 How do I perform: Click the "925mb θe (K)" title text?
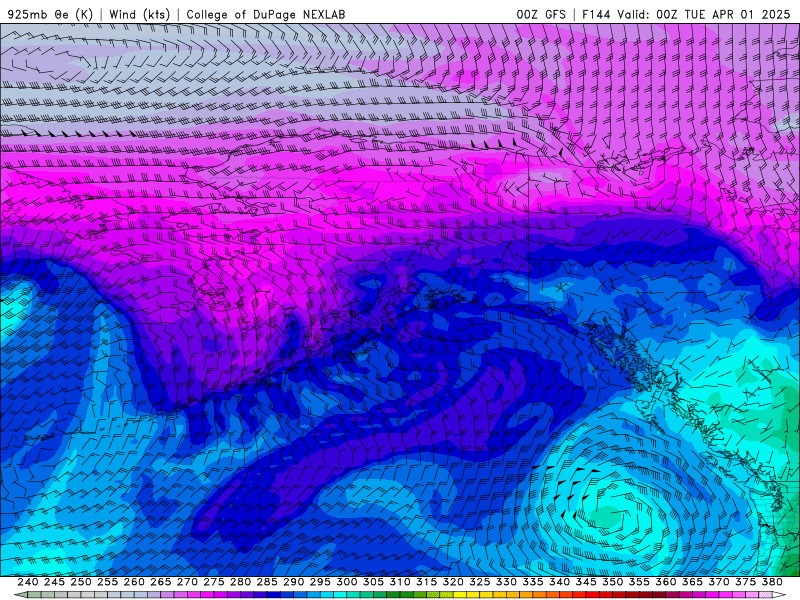50,14
